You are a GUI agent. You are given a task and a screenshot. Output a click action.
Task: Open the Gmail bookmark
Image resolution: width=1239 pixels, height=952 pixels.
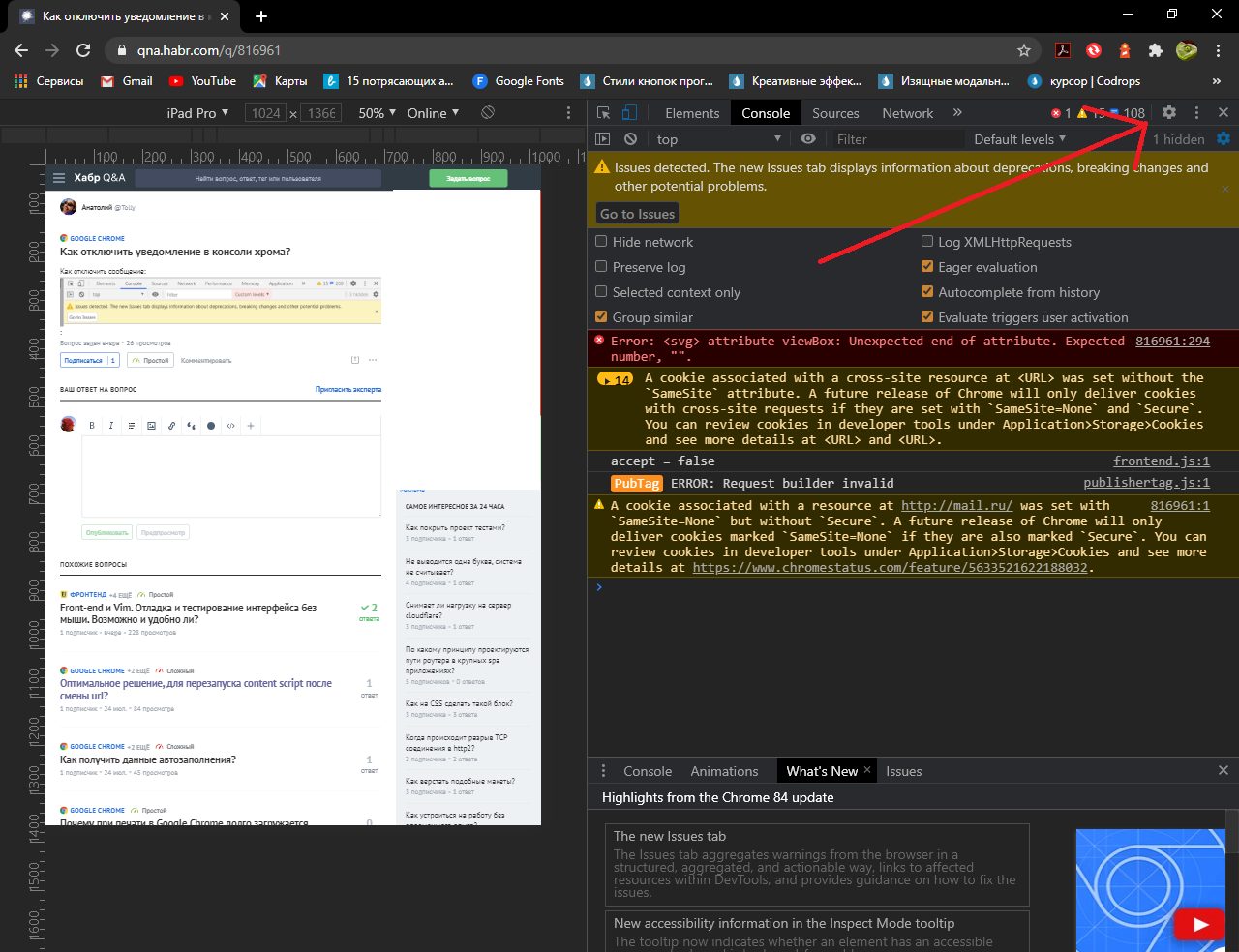pos(127,81)
